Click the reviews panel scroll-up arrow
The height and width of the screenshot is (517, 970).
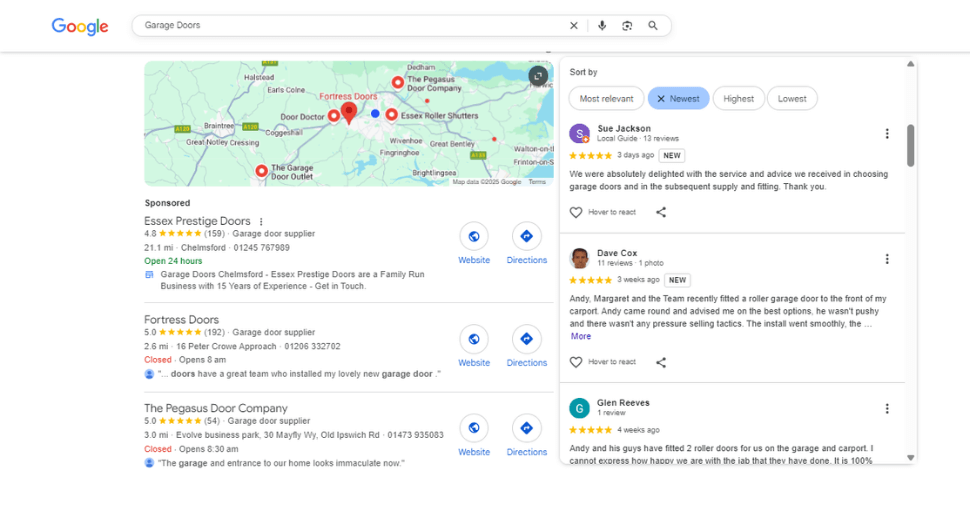click(x=910, y=64)
